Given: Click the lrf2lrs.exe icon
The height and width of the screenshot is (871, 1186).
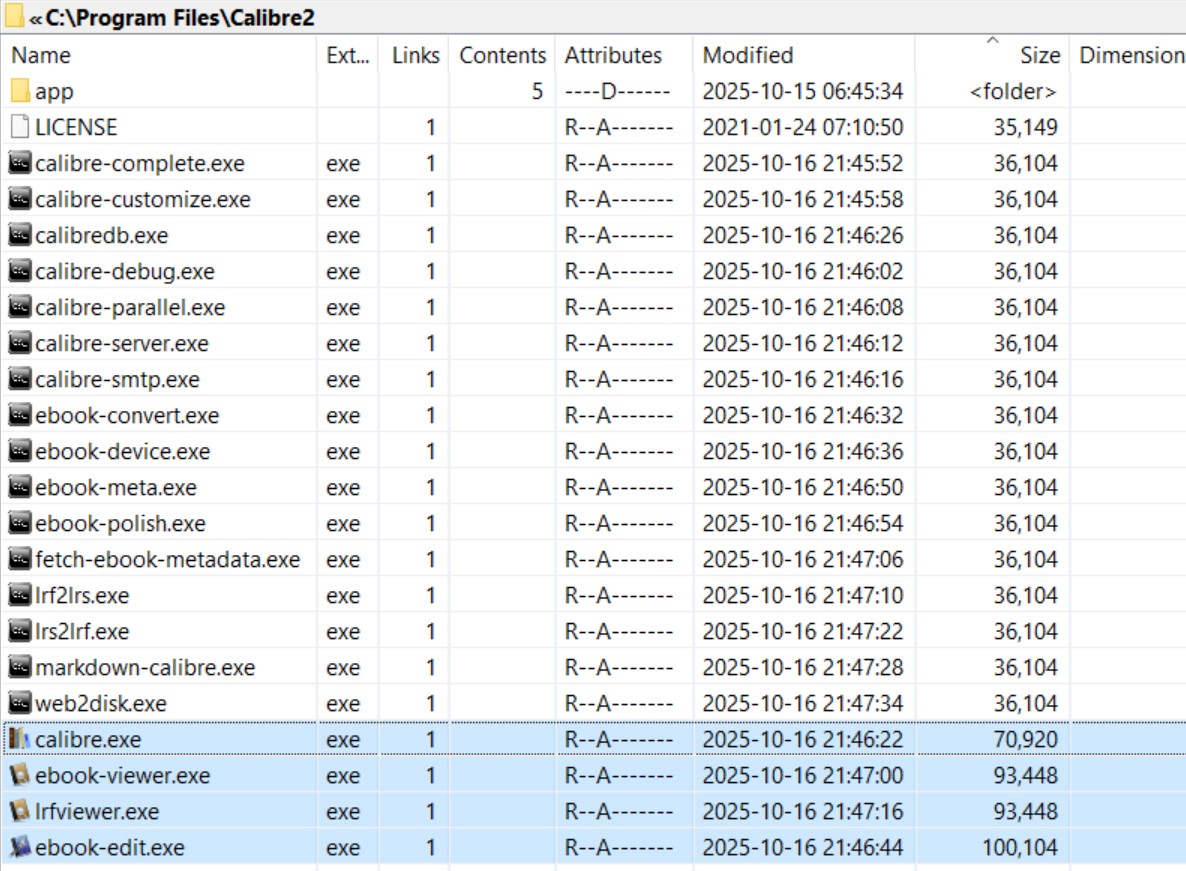Looking at the screenshot, I should [20, 595].
